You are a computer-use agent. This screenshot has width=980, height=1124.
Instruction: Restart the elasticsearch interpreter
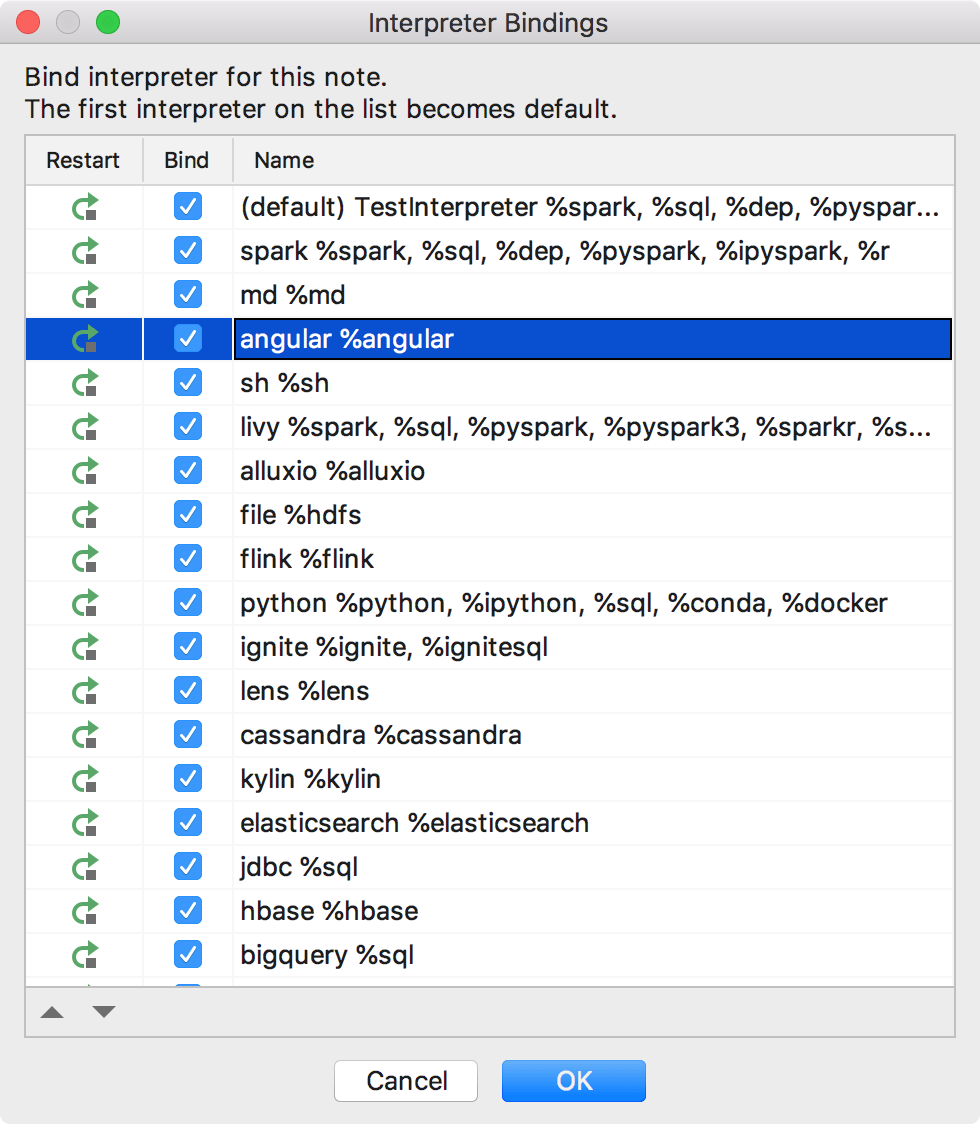click(83, 822)
